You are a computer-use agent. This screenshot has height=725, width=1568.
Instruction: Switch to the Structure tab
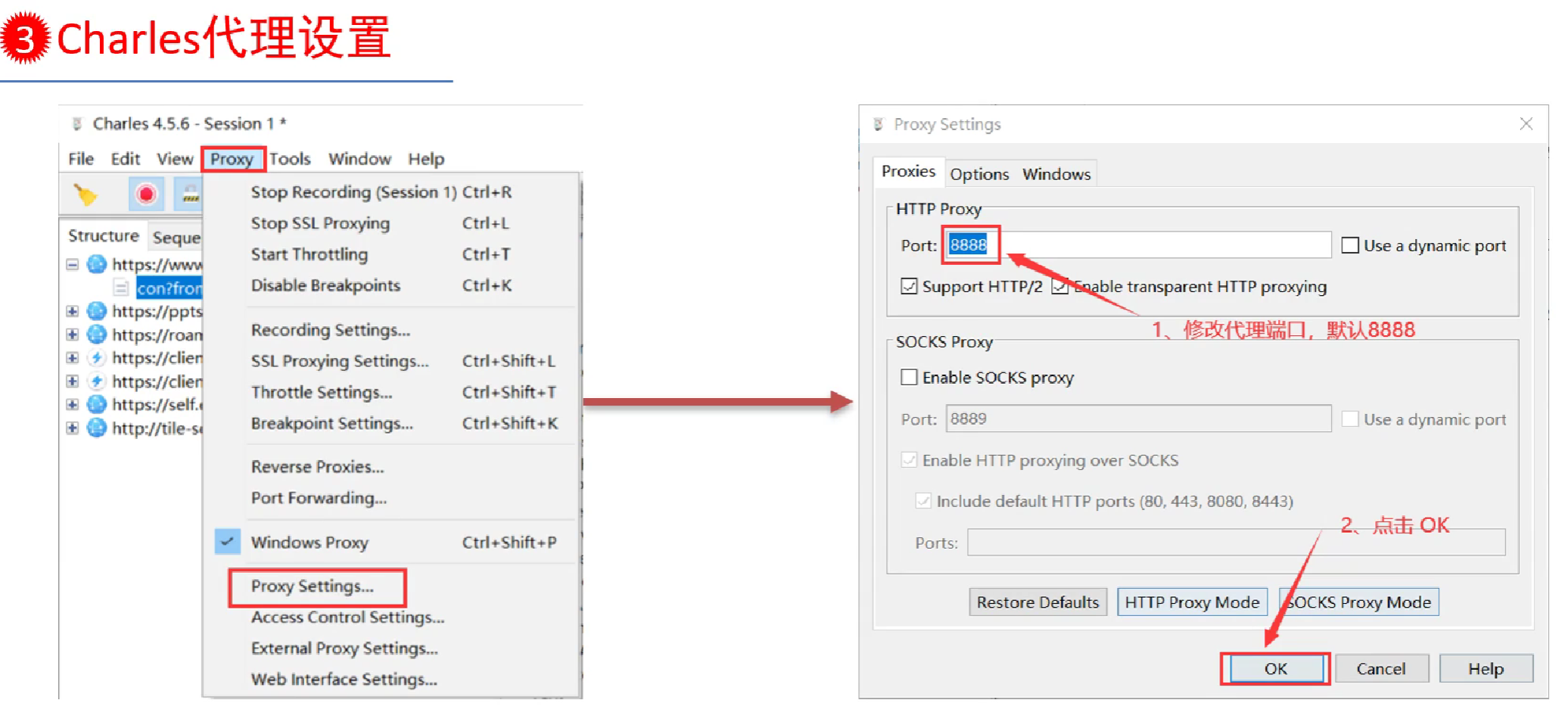[x=104, y=236]
